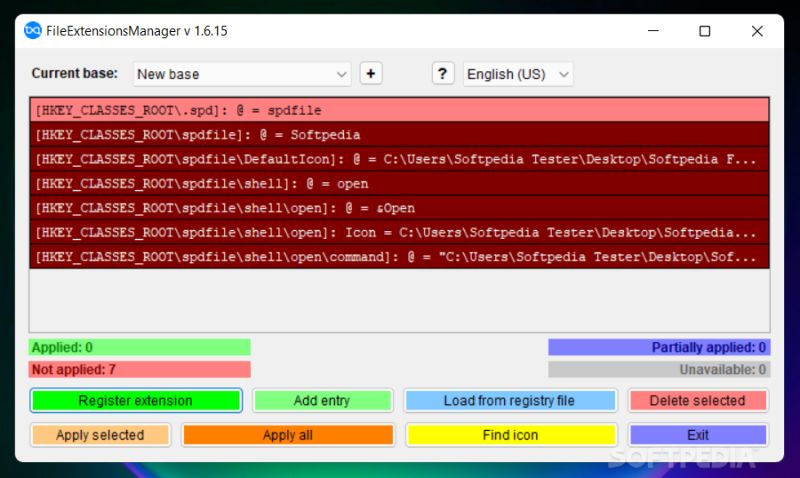The image size is (800, 478).
Task: Click Load from registry file button
Action: 510,400
